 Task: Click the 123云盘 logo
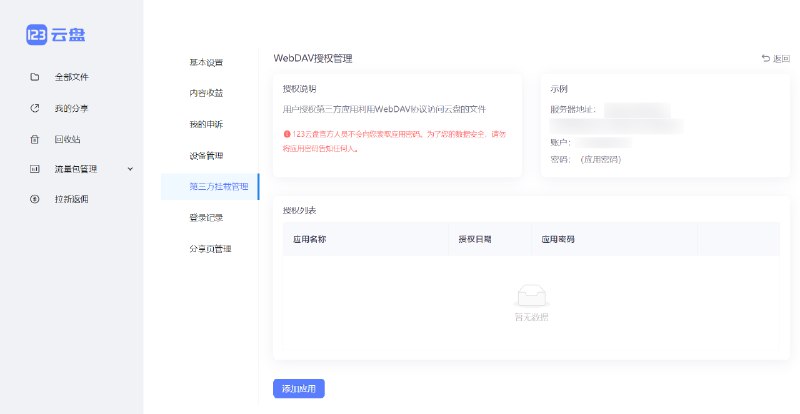point(56,34)
